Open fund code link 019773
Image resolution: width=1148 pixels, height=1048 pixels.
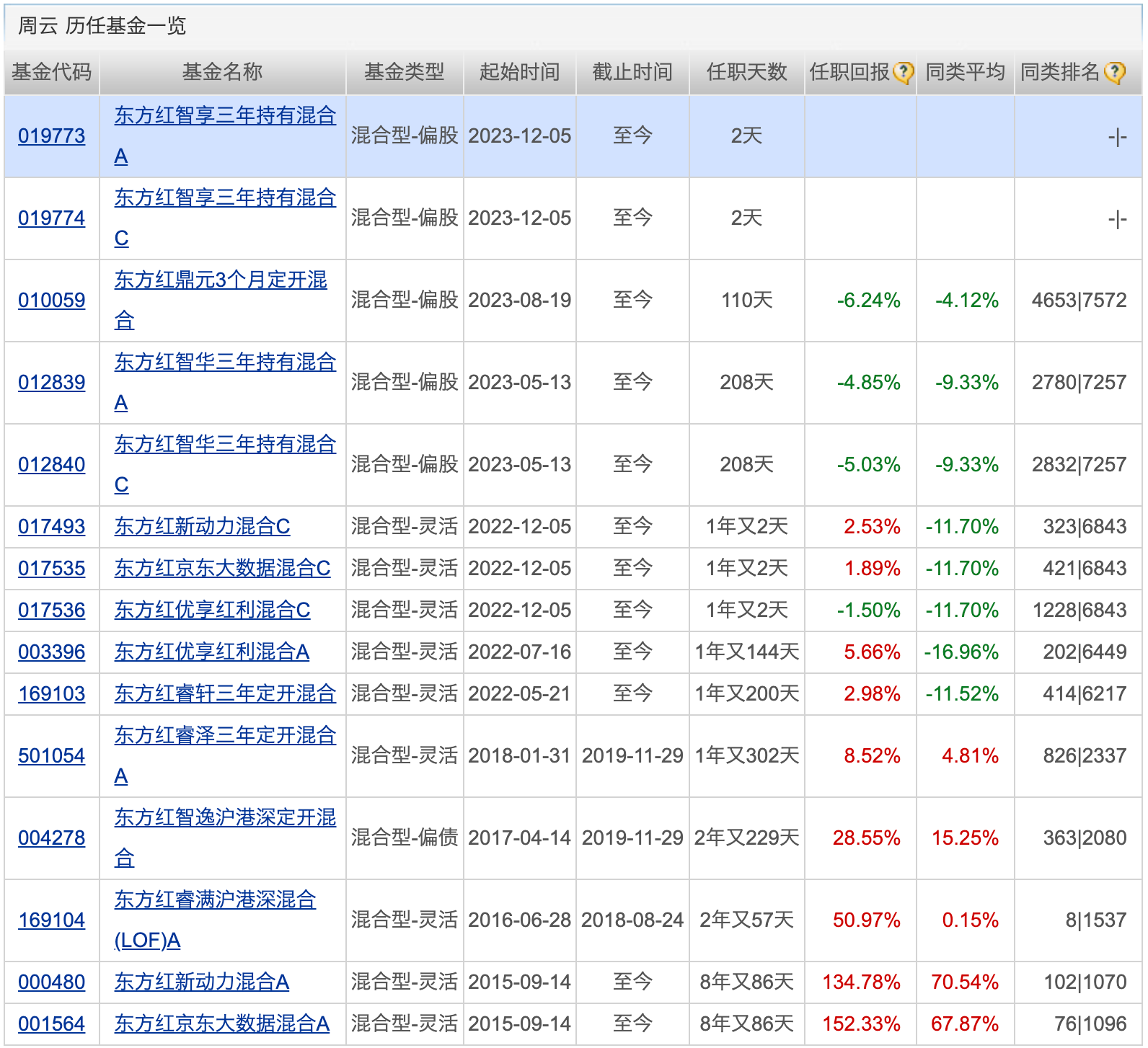52,136
